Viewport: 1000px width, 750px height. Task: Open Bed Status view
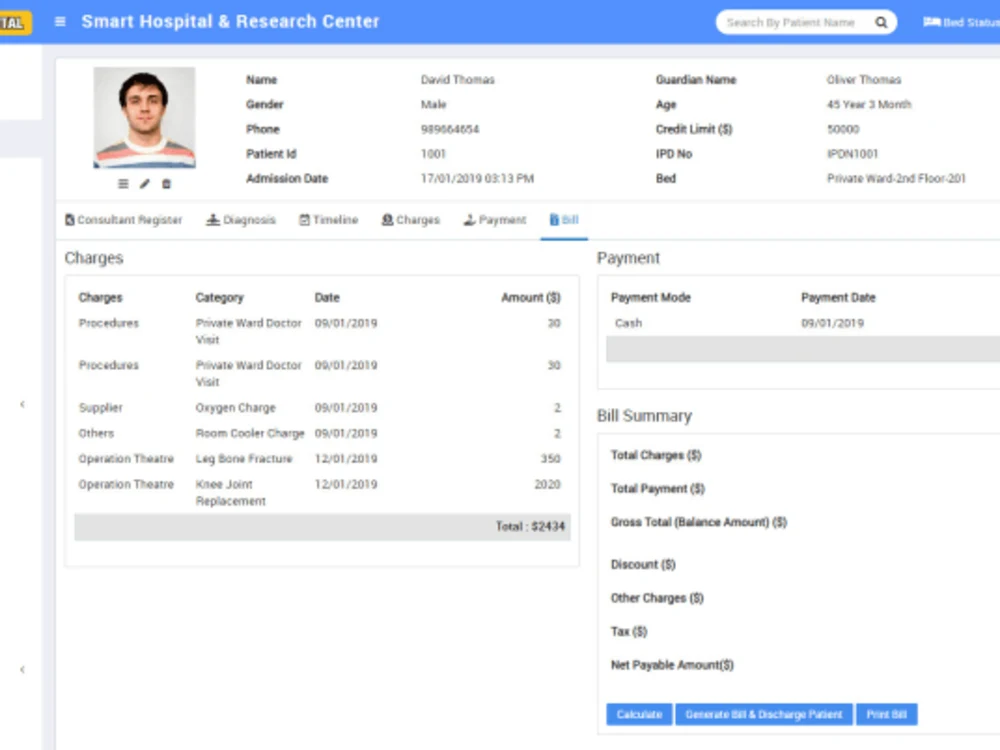point(961,20)
